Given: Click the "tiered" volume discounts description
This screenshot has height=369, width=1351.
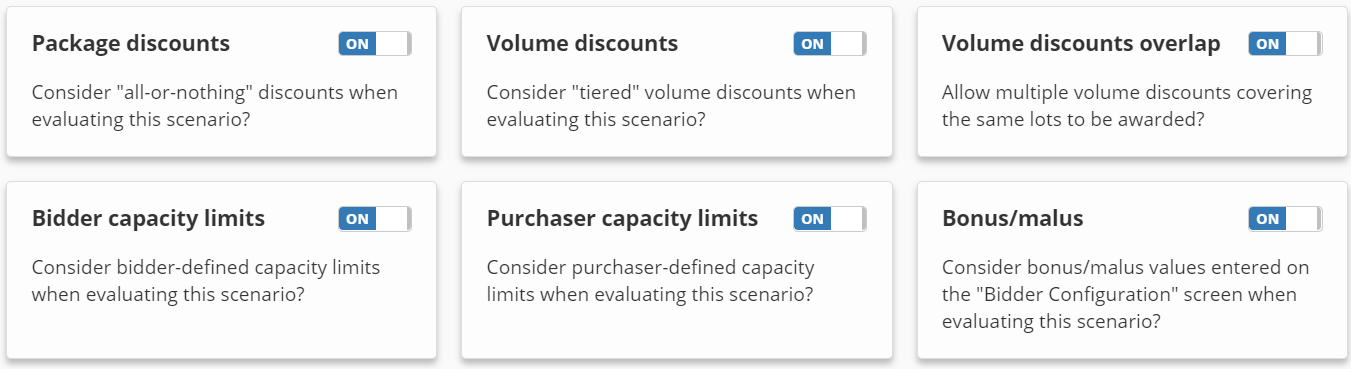Looking at the screenshot, I should (x=671, y=104).
